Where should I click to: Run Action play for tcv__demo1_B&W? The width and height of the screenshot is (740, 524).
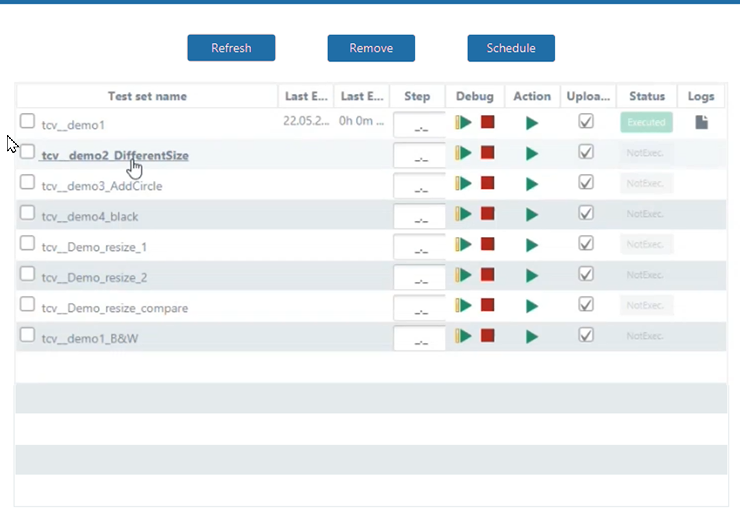[532, 337]
